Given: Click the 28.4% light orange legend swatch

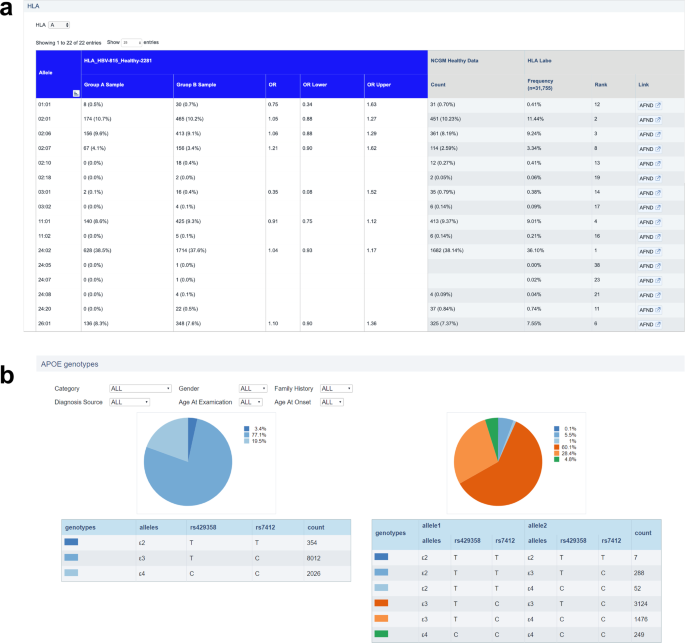Looking at the screenshot, I should (x=557, y=453).
